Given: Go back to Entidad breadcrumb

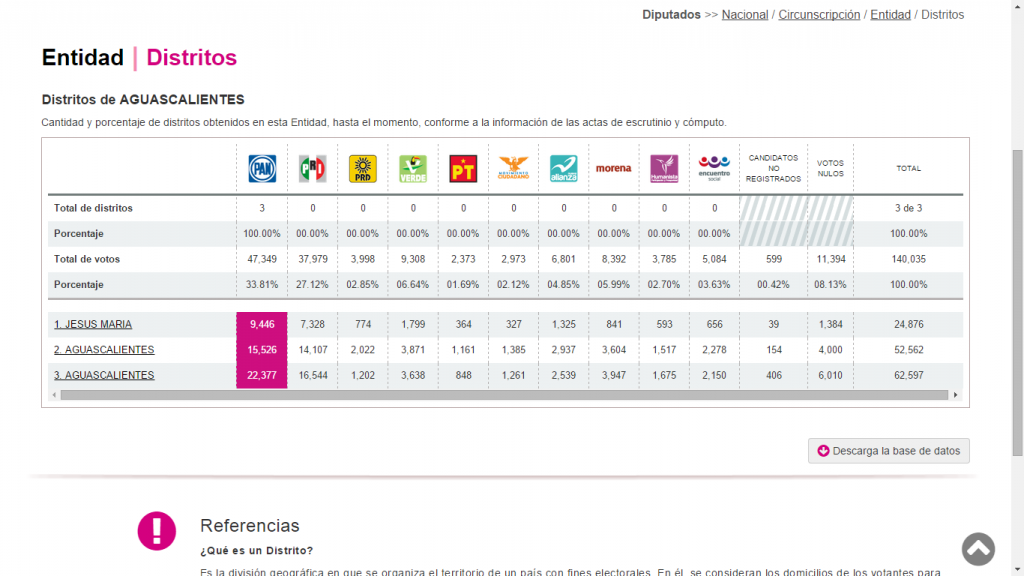Looking at the screenshot, I should pyautogui.click(x=890, y=15).
